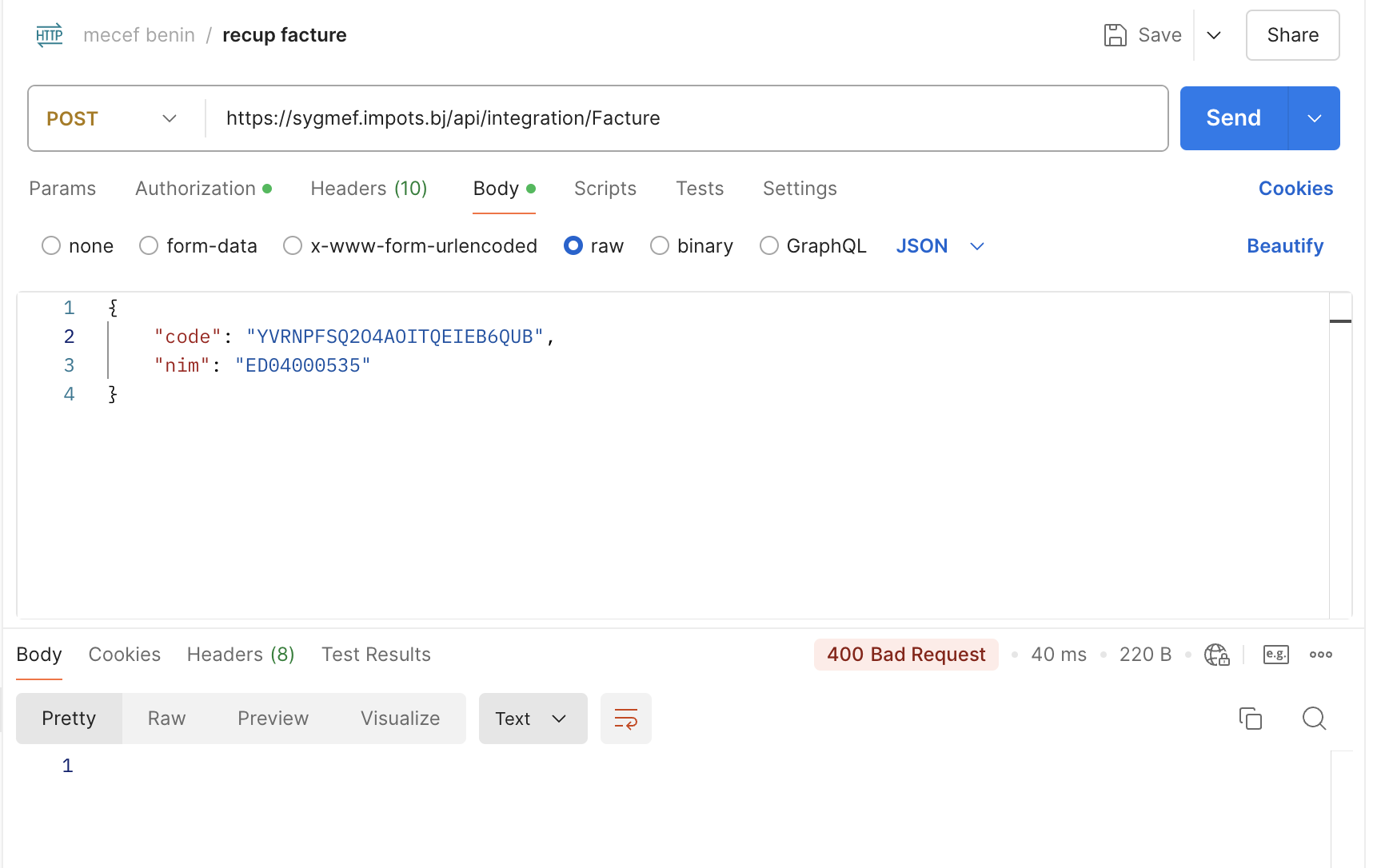
Task: Copy the response body with copy icon
Action: click(x=1250, y=719)
